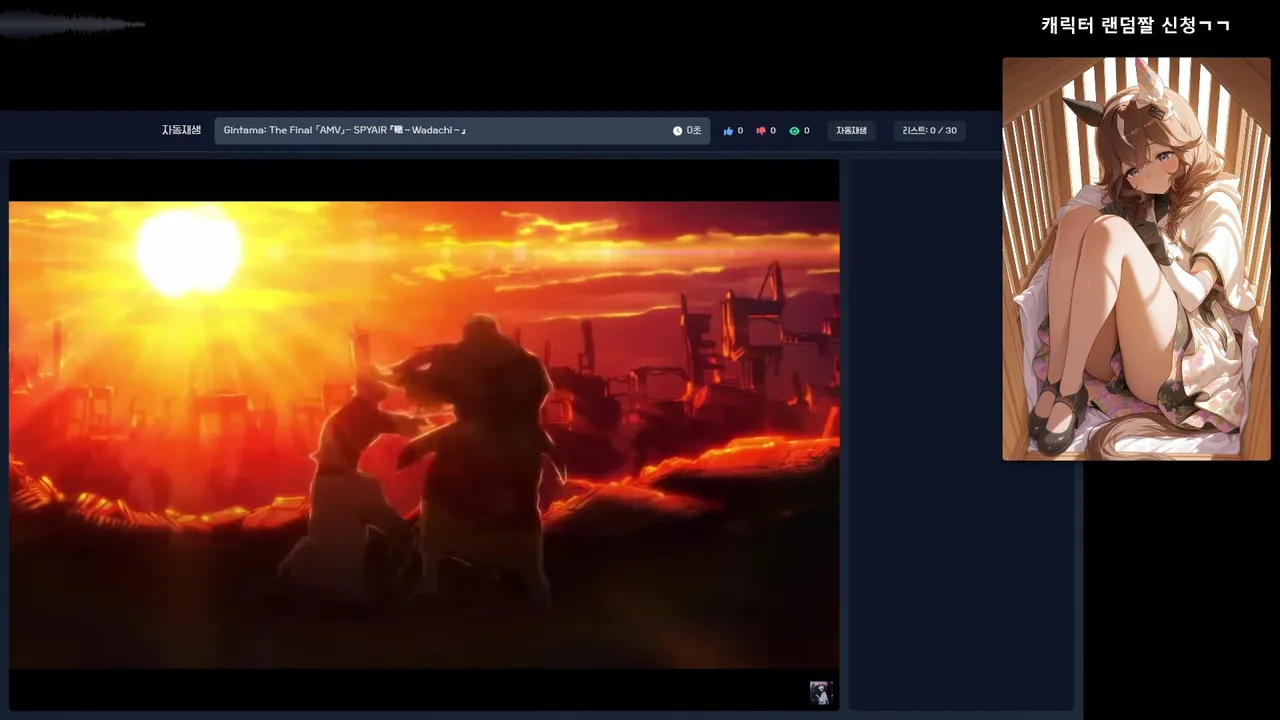Click the sunset anime video player
Image resolution: width=1280 pixels, height=720 pixels.
pos(424,435)
